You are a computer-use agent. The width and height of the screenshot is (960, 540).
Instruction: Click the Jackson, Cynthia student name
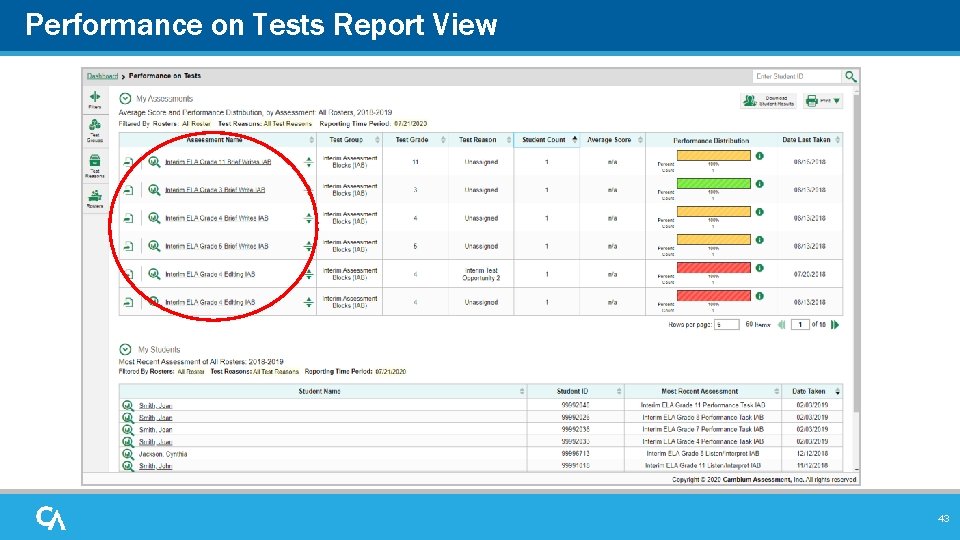point(163,454)
